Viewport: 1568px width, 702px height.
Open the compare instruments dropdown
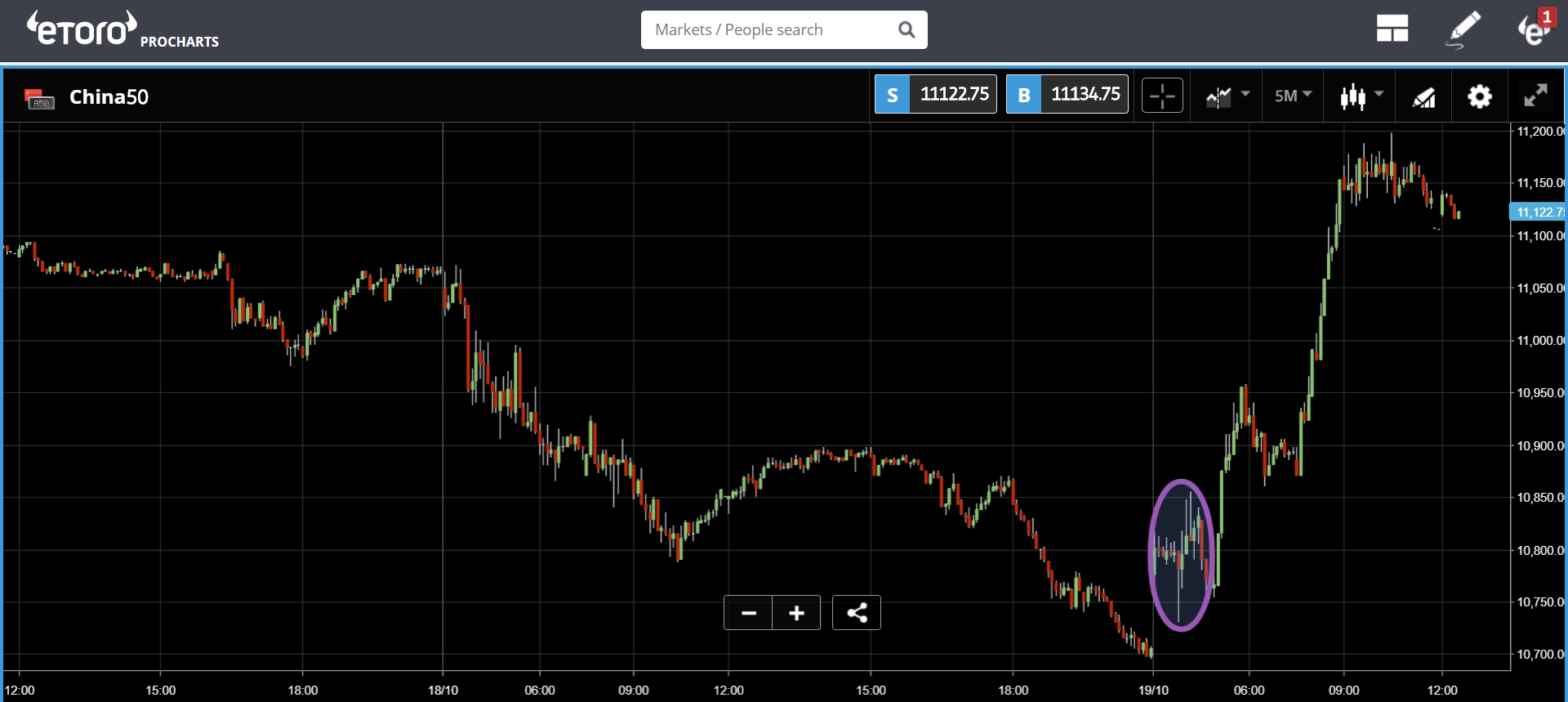[x=1227, y=96]
